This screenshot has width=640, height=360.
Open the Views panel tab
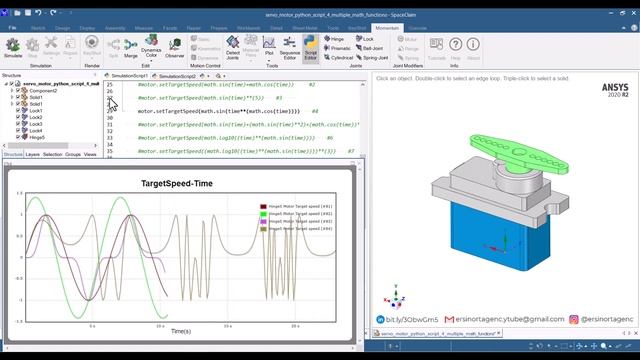[x=90, y=154]
